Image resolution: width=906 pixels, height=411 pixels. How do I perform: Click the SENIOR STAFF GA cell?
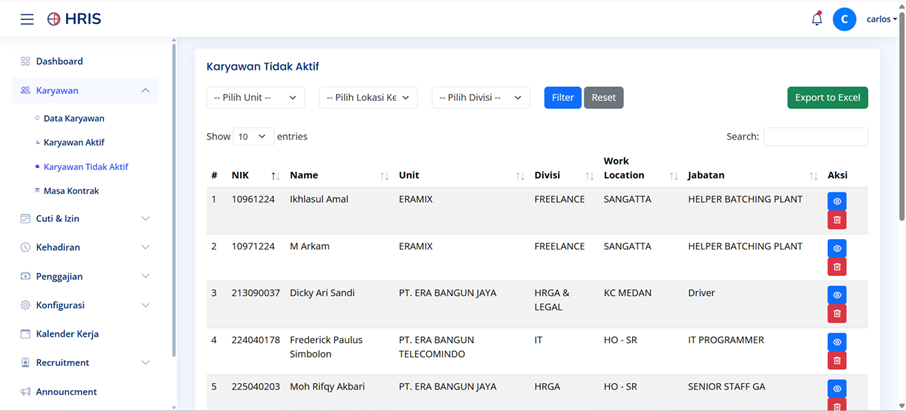tap(727, 387)
